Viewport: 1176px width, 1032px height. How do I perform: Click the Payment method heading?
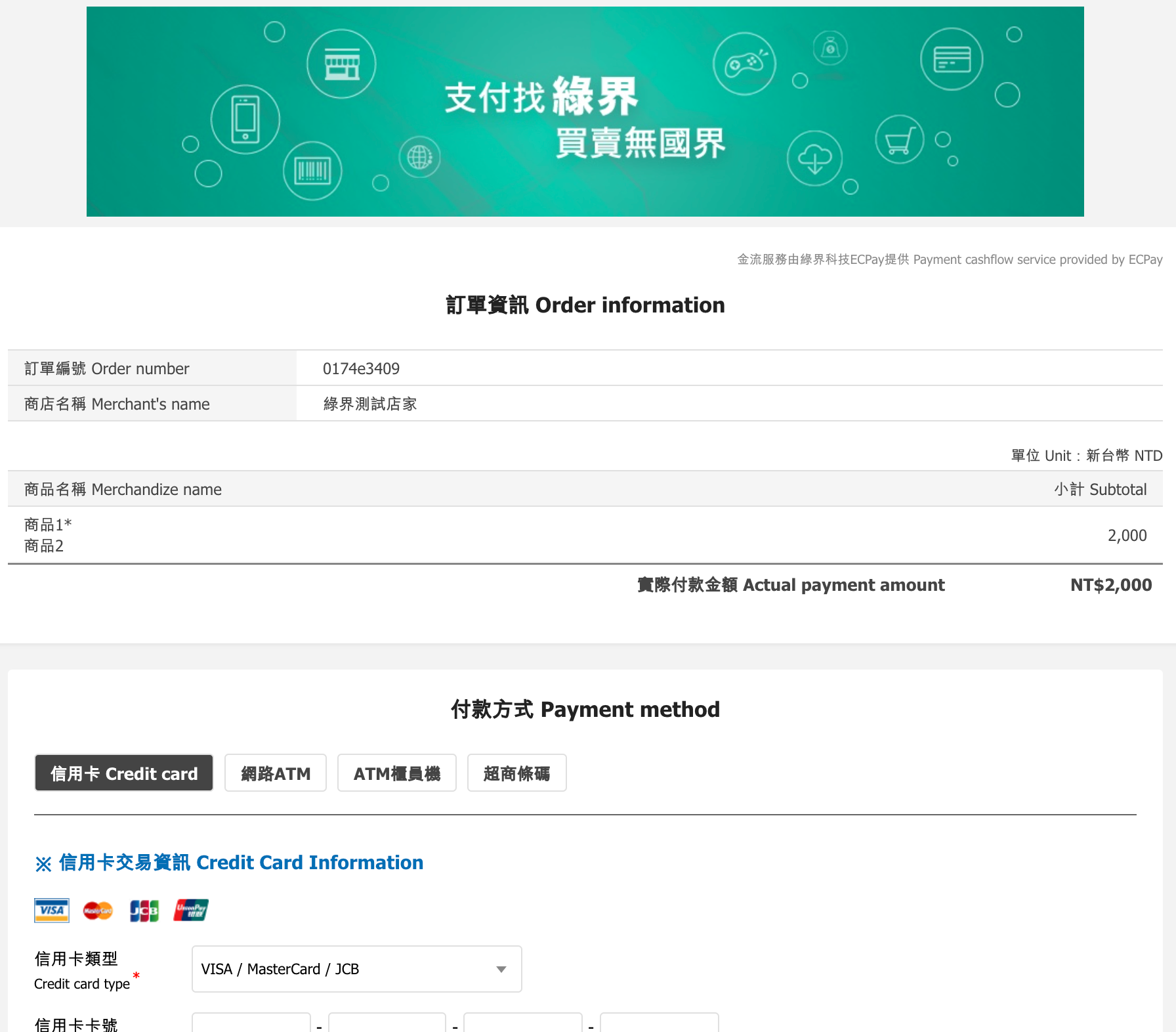tap(585, 710)
